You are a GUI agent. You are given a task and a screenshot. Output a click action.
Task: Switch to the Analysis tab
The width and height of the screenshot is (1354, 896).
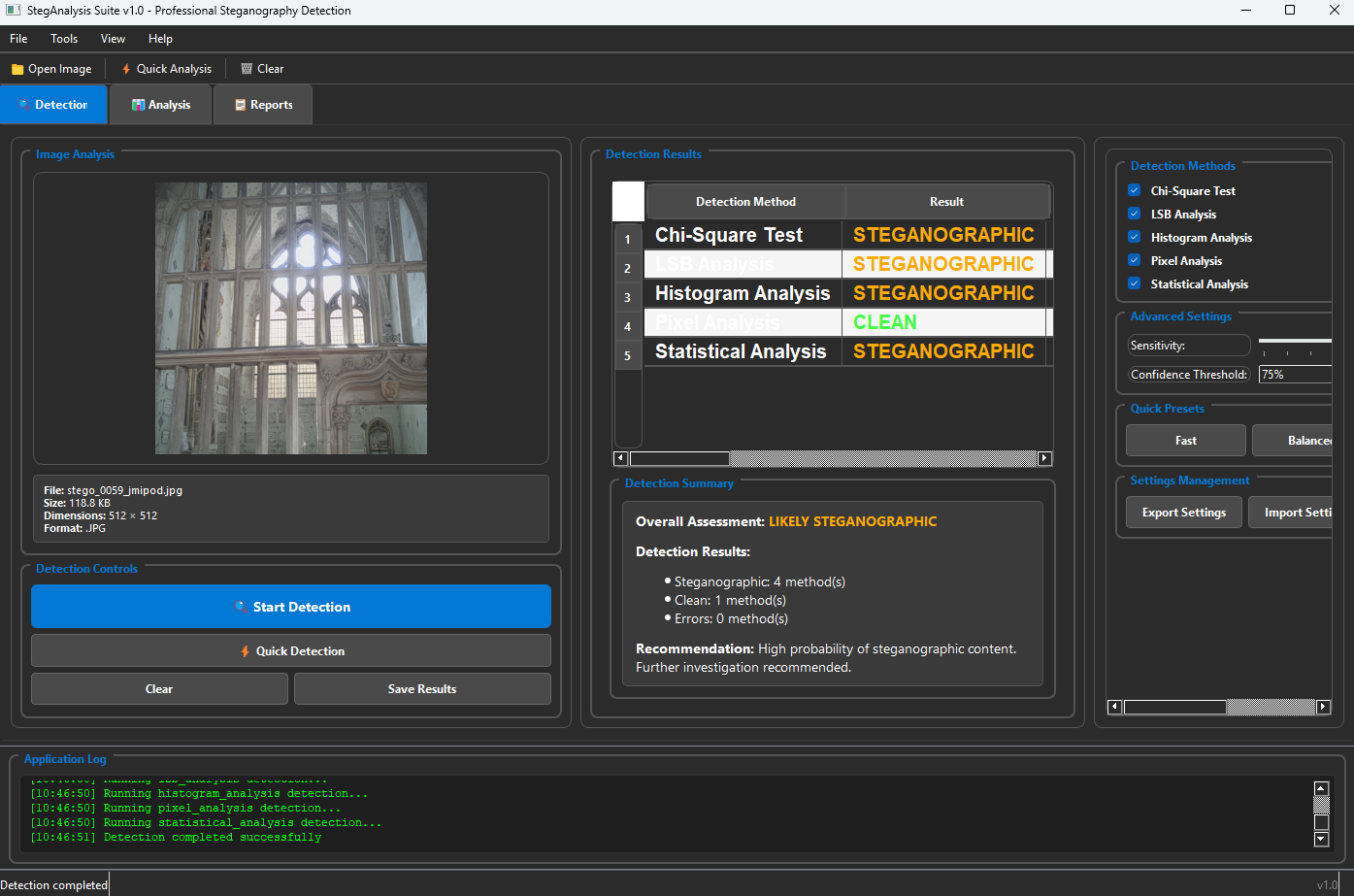[161, 105]
